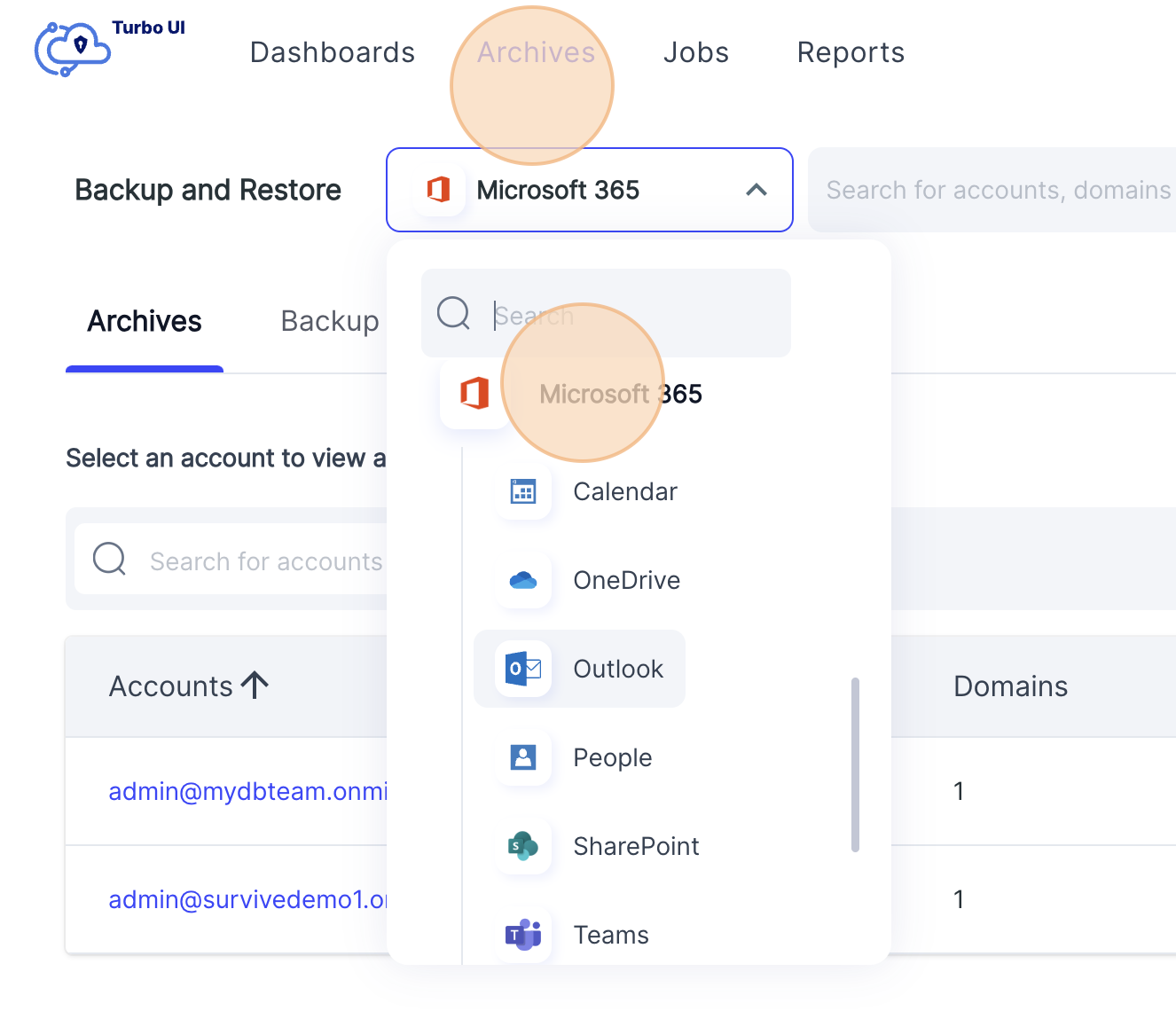This screenshot has height=1011, width=1176.
Task: Open admin@mydbteam.onmi account link
Action: coord(248,791)
